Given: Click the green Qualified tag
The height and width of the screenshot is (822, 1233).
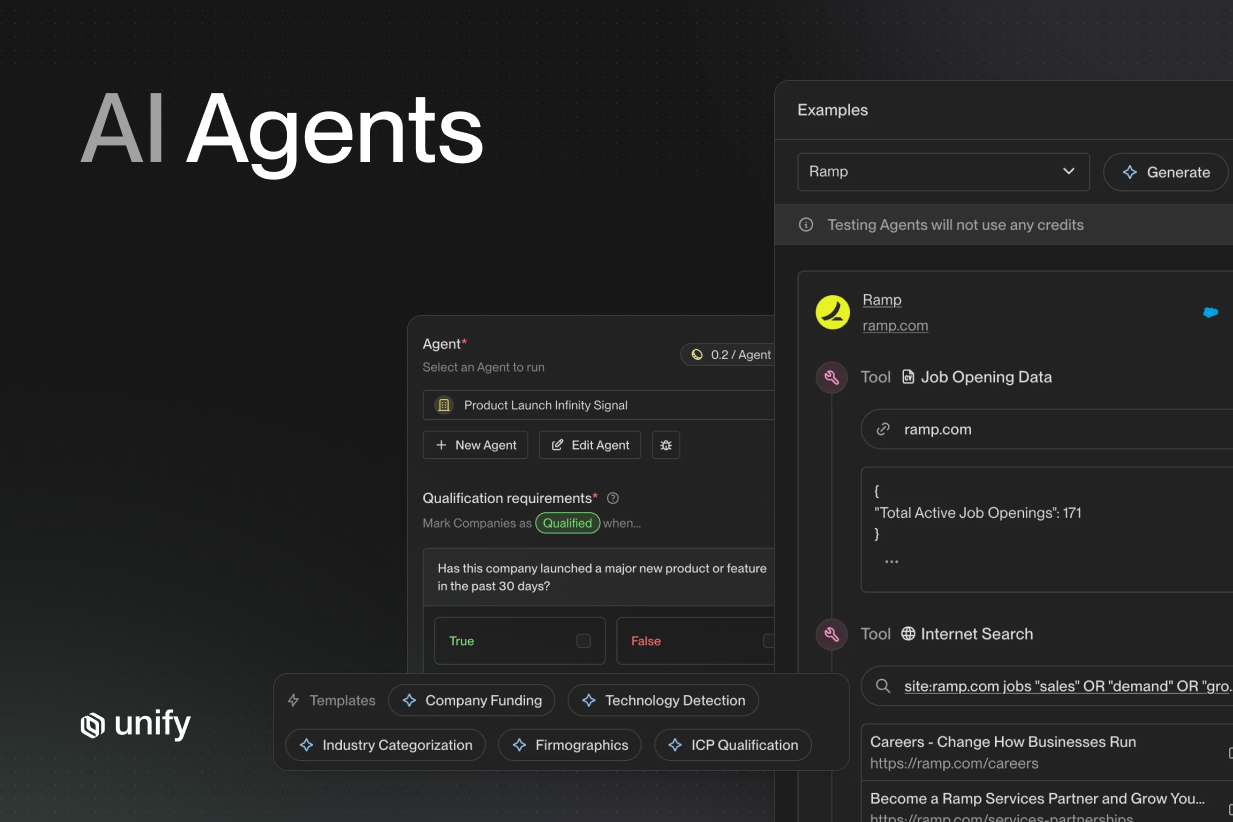Looking at the screenshot, I should pyautogui.click(x=567, y=523).
